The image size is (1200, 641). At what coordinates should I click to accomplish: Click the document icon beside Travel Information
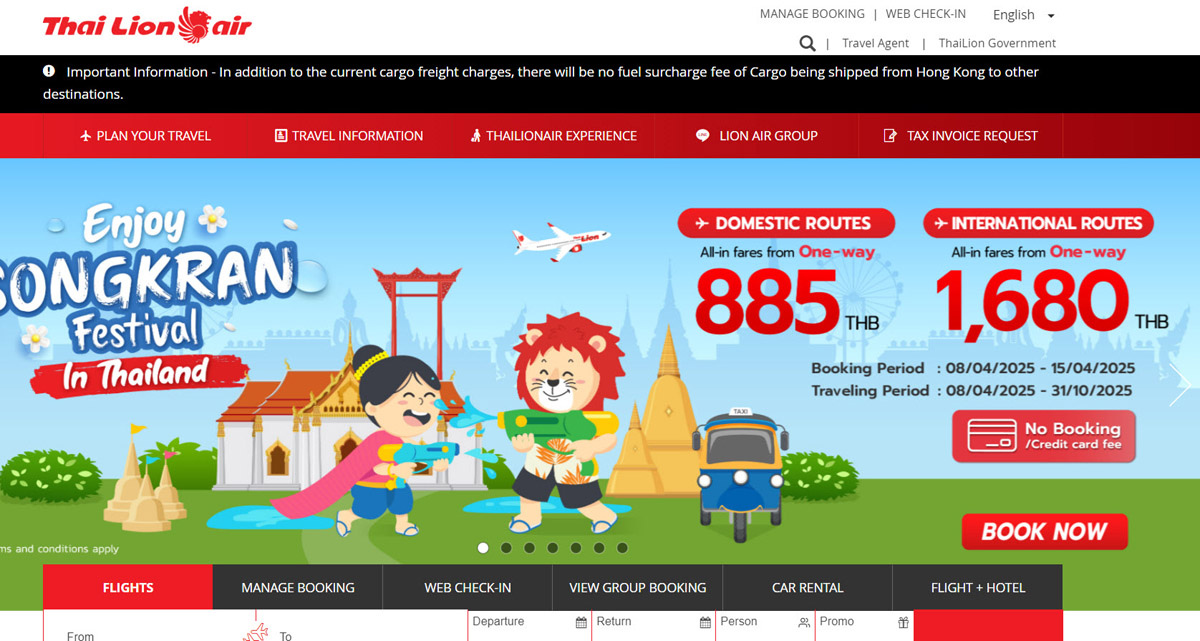pos(281,136)
